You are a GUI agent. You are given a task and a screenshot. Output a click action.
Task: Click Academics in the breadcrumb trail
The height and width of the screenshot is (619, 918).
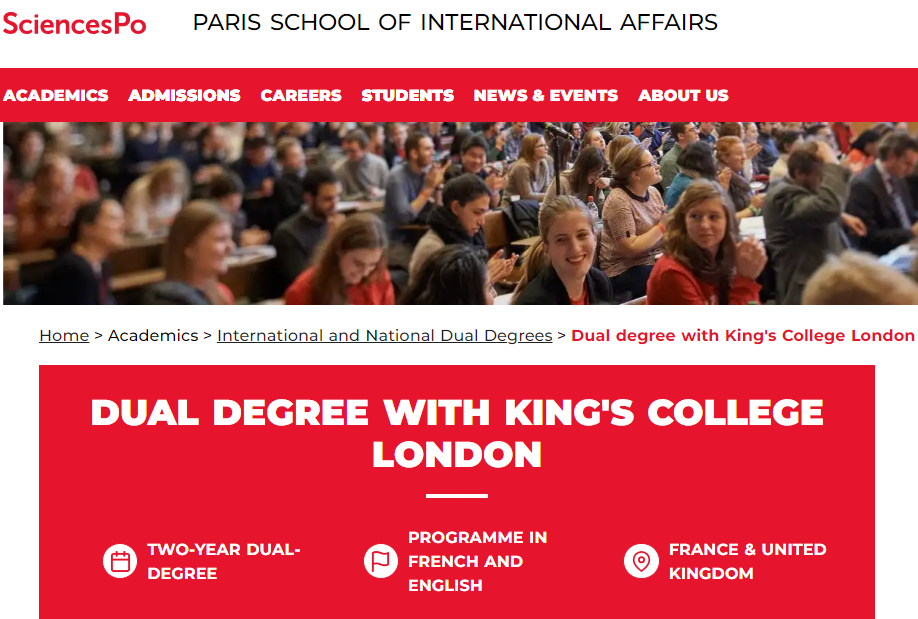coord(153,335)
